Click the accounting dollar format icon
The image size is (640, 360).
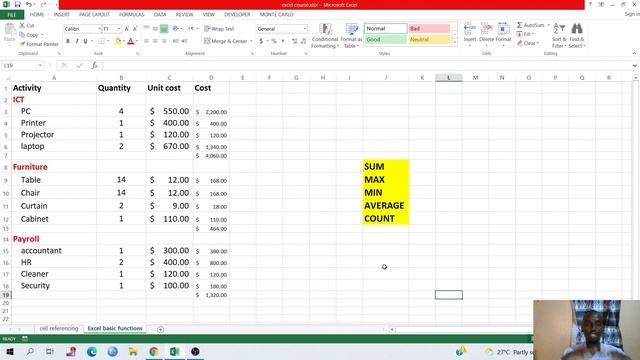coord(261,41)
